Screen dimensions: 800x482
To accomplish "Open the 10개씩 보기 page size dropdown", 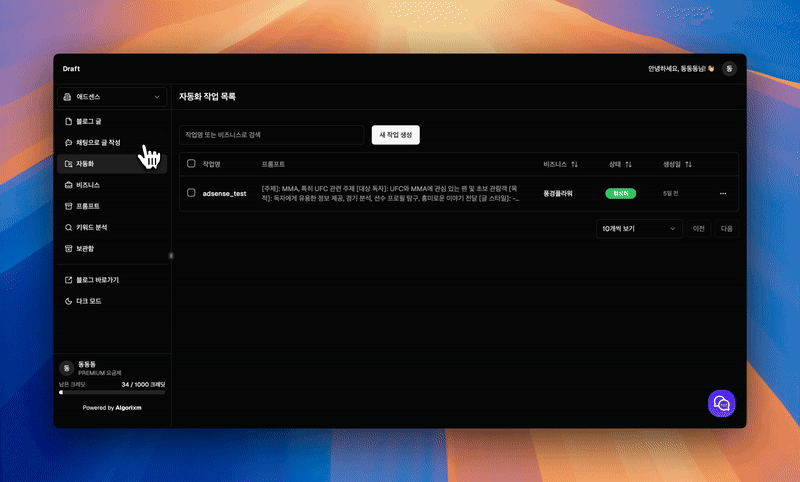I will (x=639, y=229).
